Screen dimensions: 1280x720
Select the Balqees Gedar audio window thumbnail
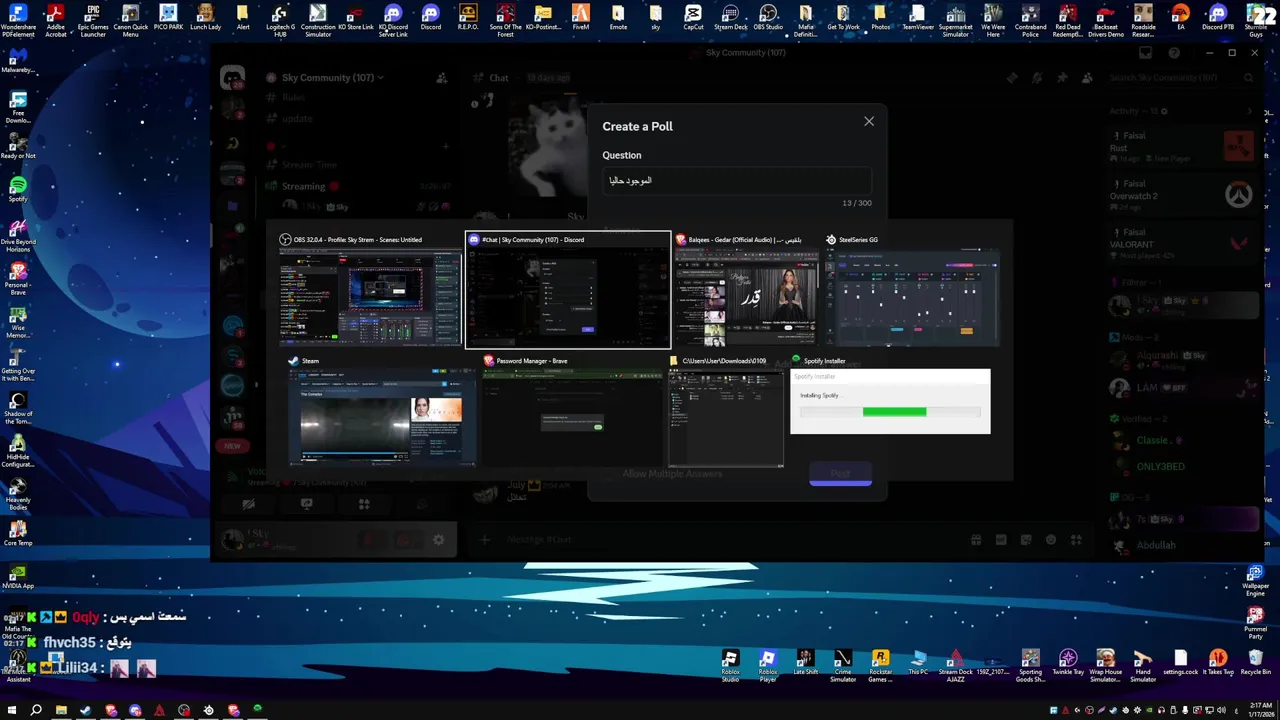point(746,289)
